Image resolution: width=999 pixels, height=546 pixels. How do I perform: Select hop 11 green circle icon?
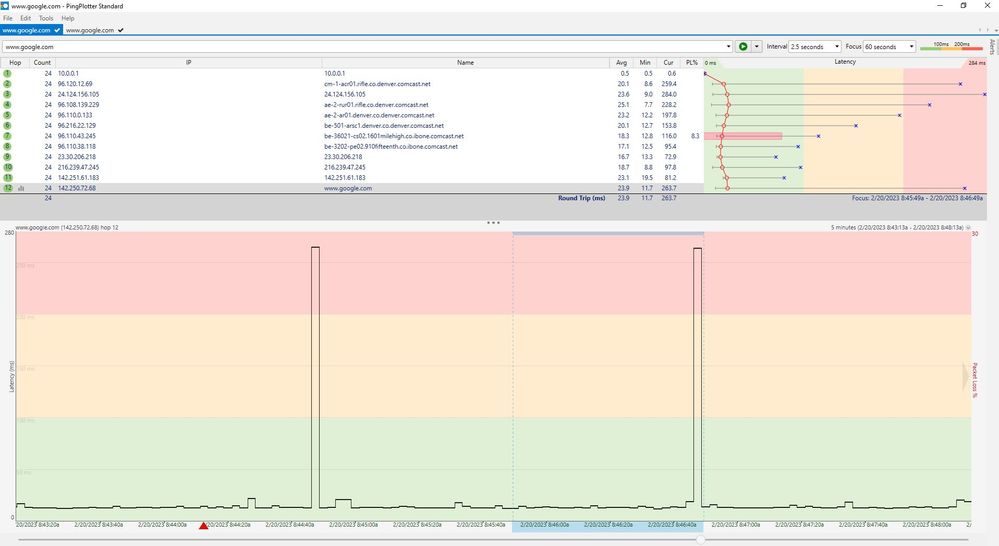(8, 177)
